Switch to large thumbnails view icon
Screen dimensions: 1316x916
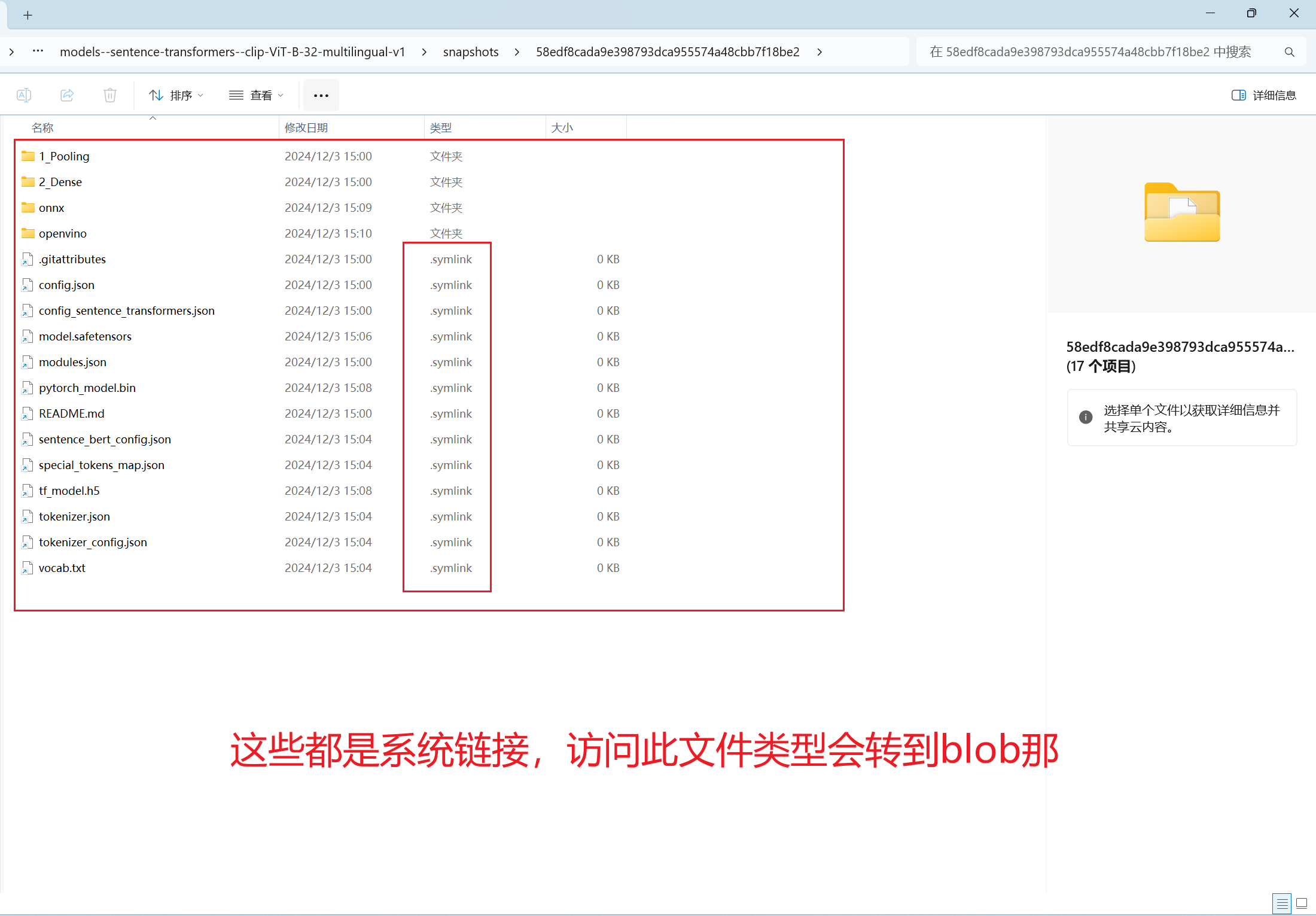point(1302,903)
